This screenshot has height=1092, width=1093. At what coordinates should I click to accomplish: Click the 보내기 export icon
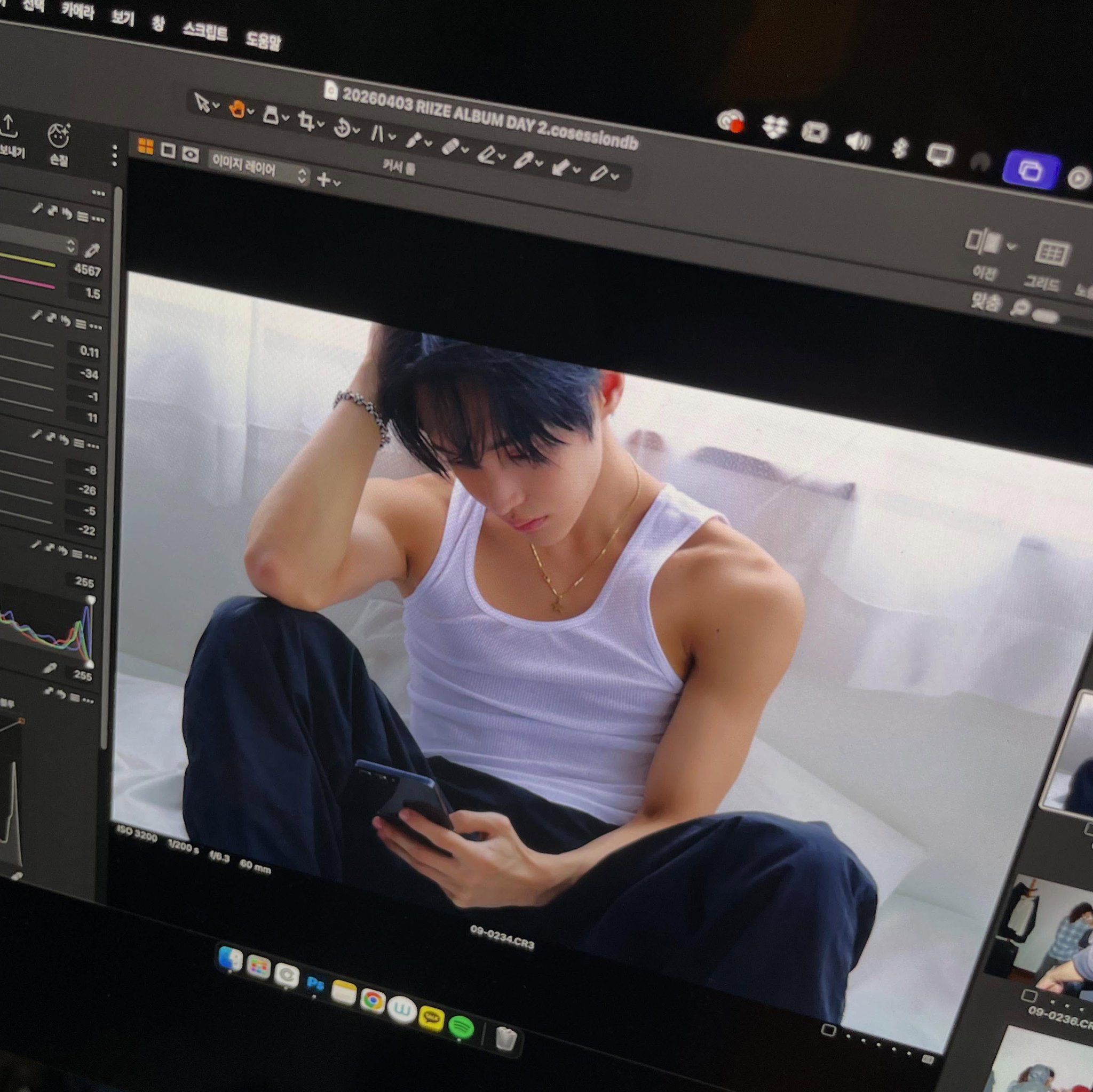(x=9, y=126)
